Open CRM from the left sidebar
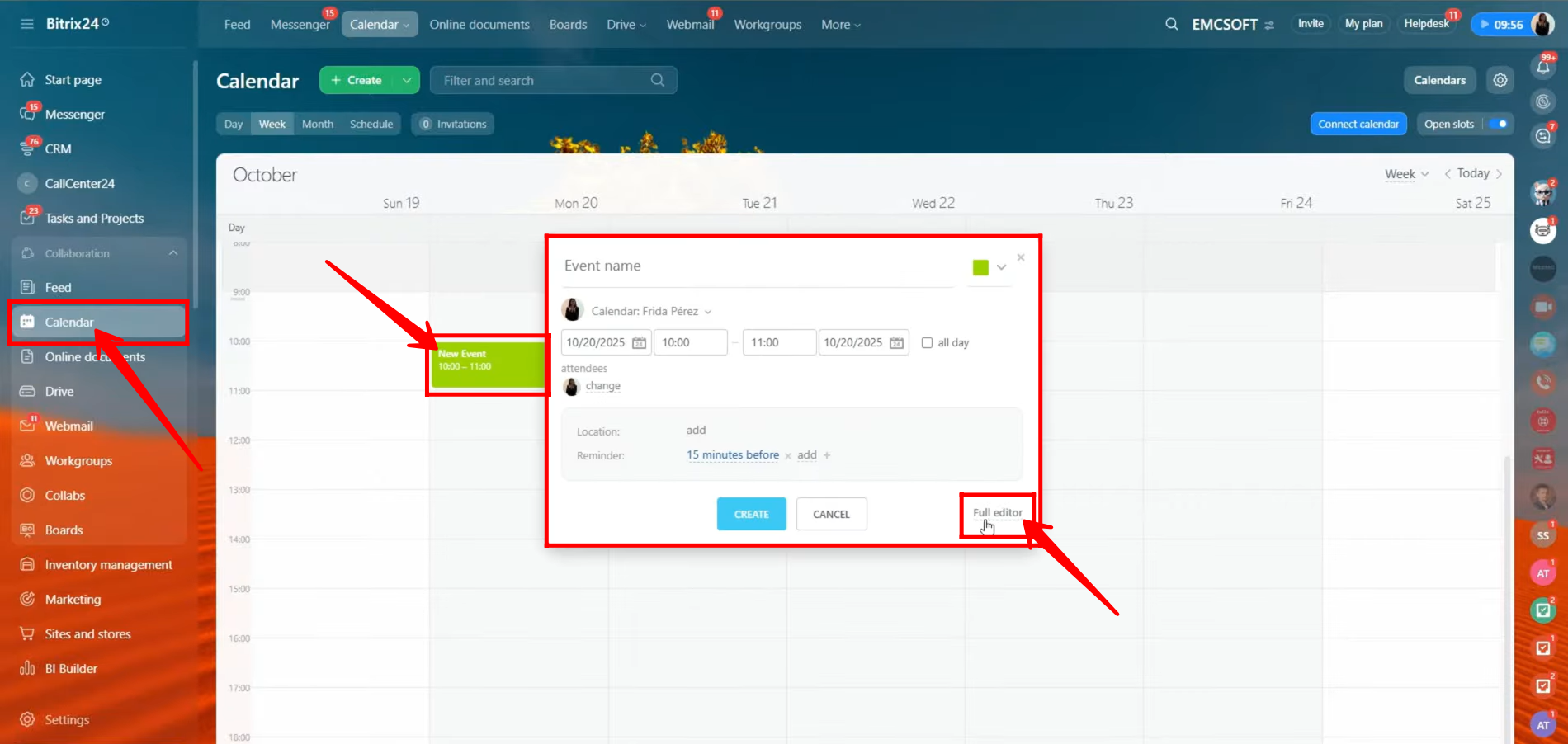1568x744 pixels. coord(58,149)
